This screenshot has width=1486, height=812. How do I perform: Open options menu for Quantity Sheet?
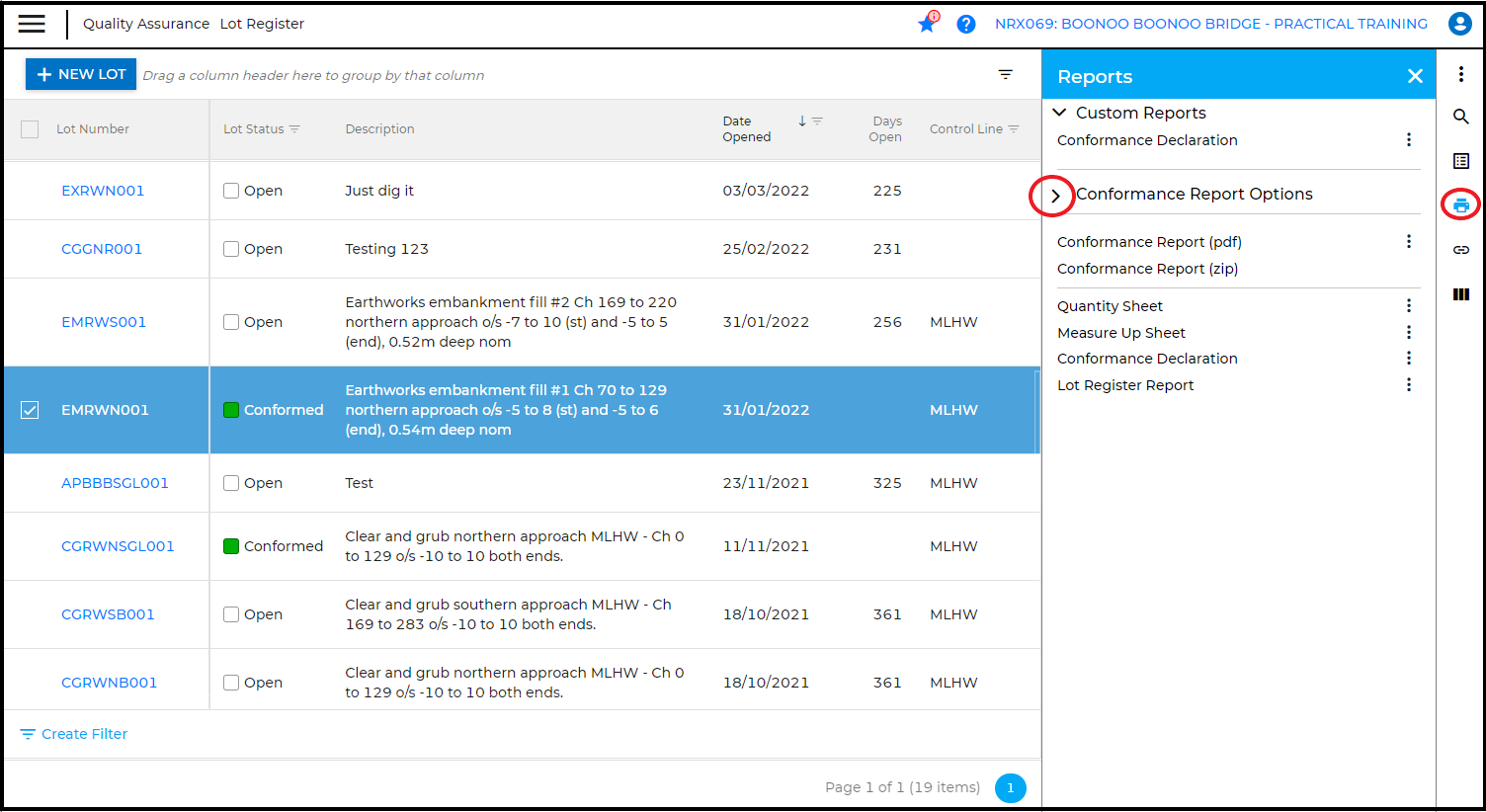click(x=1408, y=306)
